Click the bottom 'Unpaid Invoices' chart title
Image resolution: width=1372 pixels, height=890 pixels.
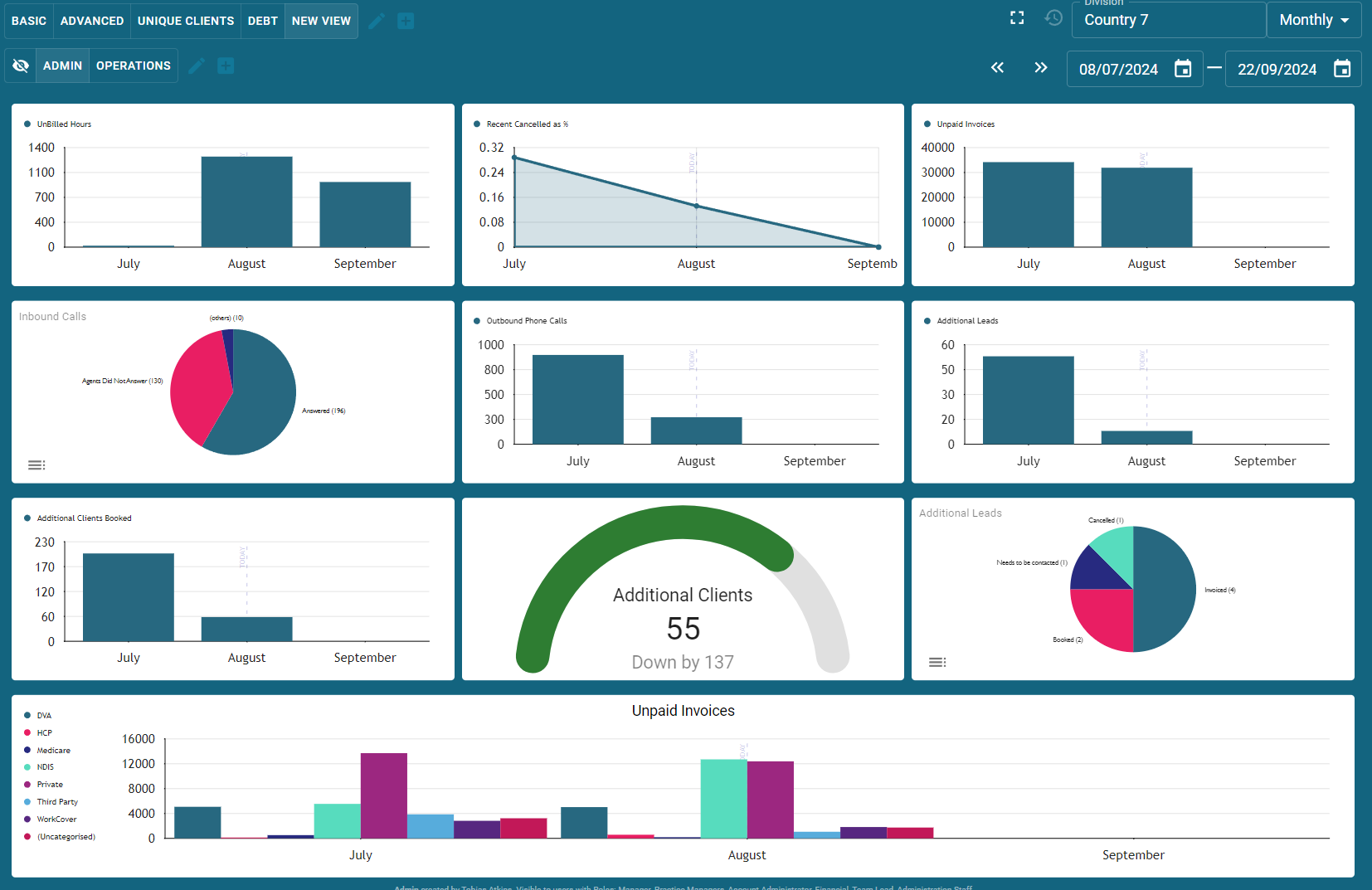click(683, 711)
